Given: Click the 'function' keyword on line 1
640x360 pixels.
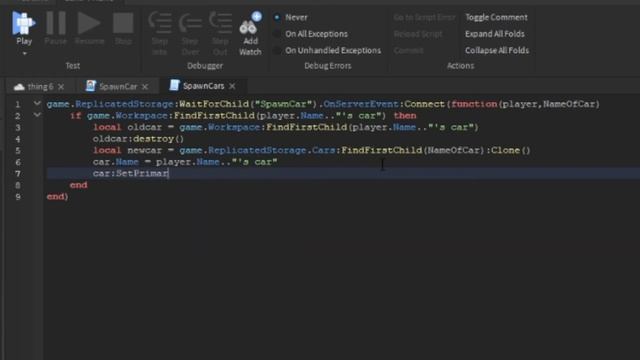Looking at the screenshot, I should [474, 104].
